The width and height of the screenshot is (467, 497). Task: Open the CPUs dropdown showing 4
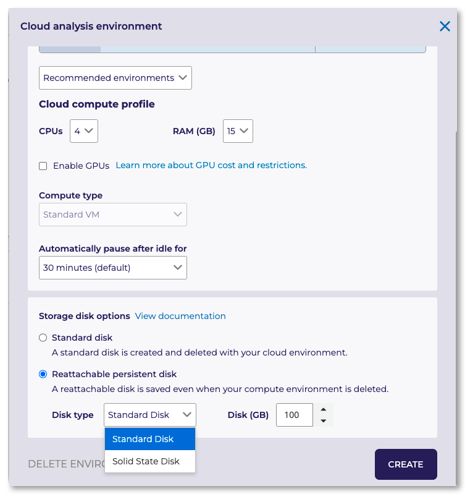(84, 131)
